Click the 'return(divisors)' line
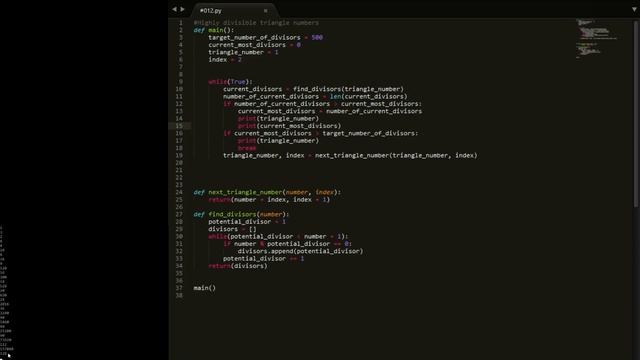640x360 pixels. tap(238, 266)
